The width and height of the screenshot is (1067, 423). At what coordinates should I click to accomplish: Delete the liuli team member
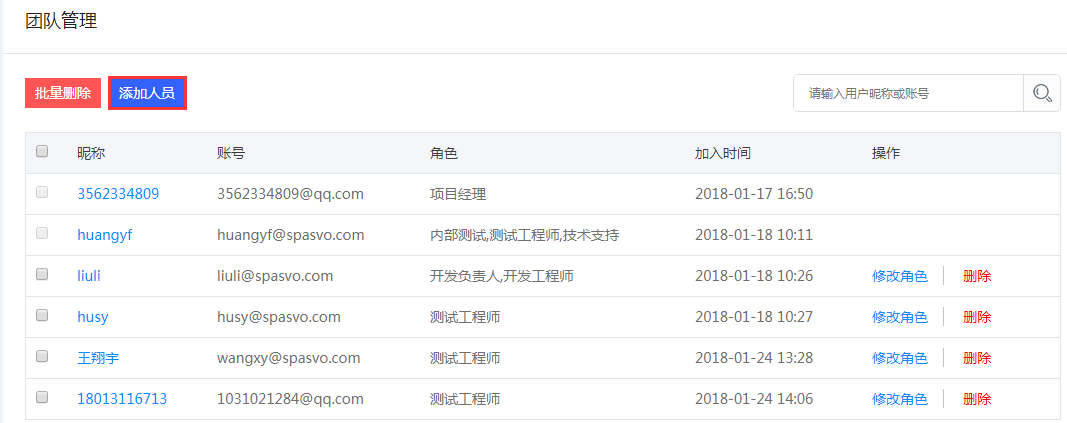click(x=977, y=276)
